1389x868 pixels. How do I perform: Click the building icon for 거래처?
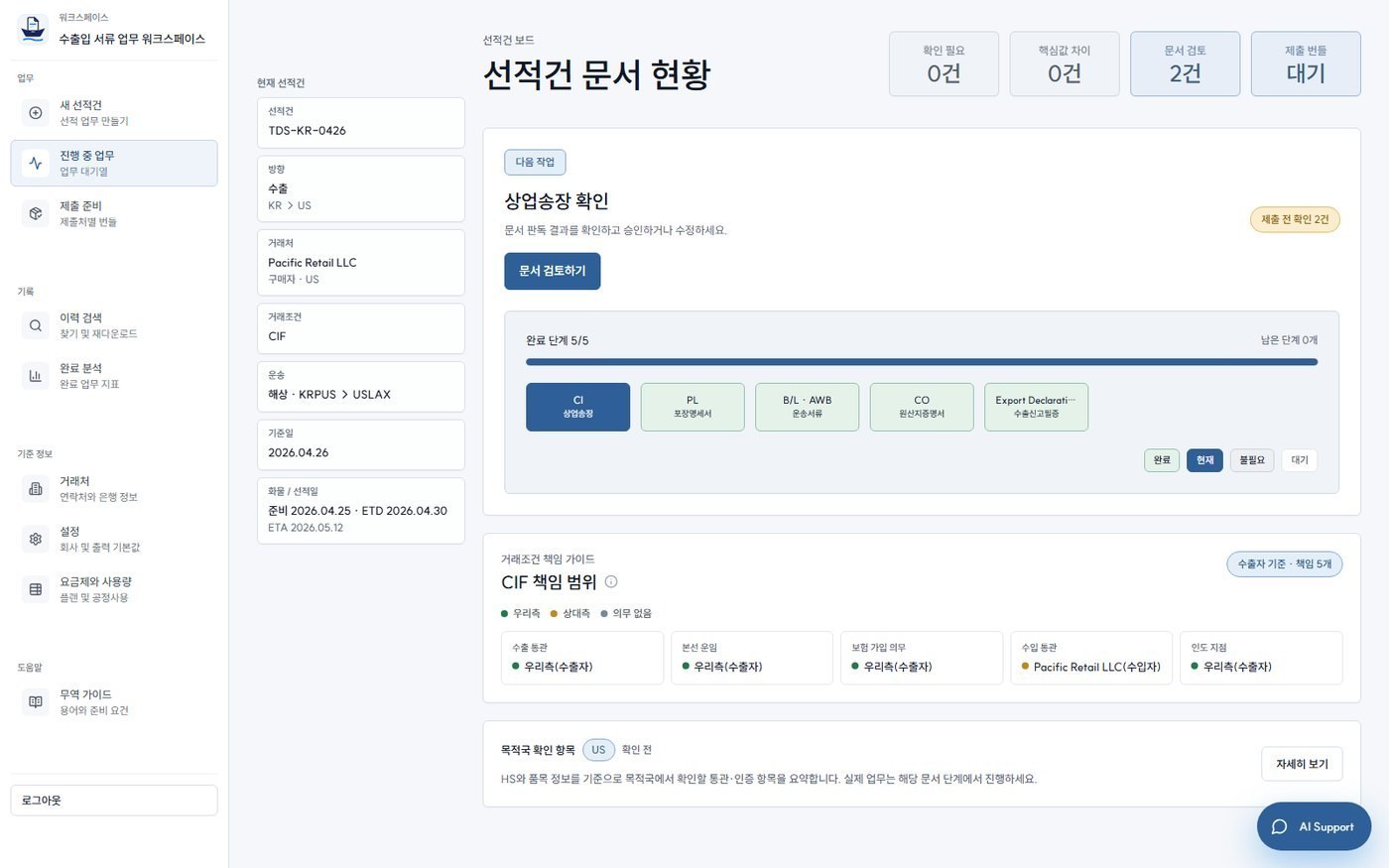click(36, 489)
